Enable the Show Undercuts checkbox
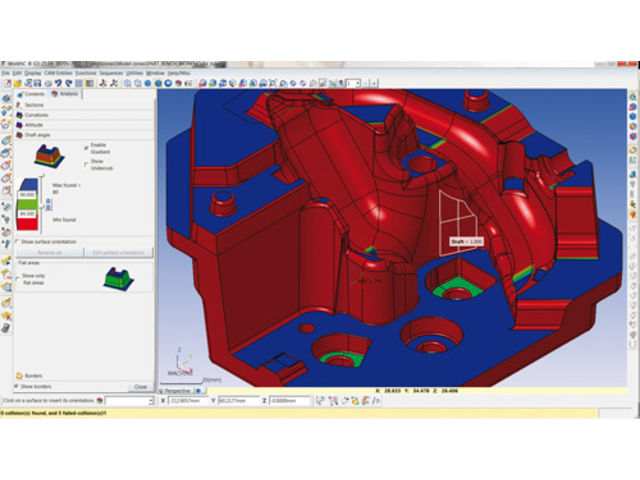Screen dimensions: 640x480 point(86,161)
